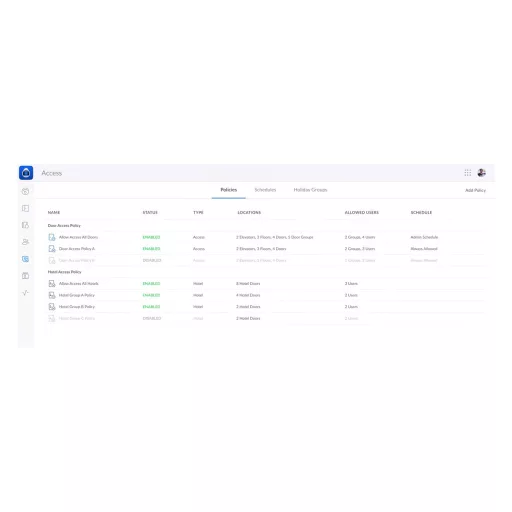Open the activity pulse icon in sidebar
Viewport: 512px width, 512px height.
(x=25, y=293)
